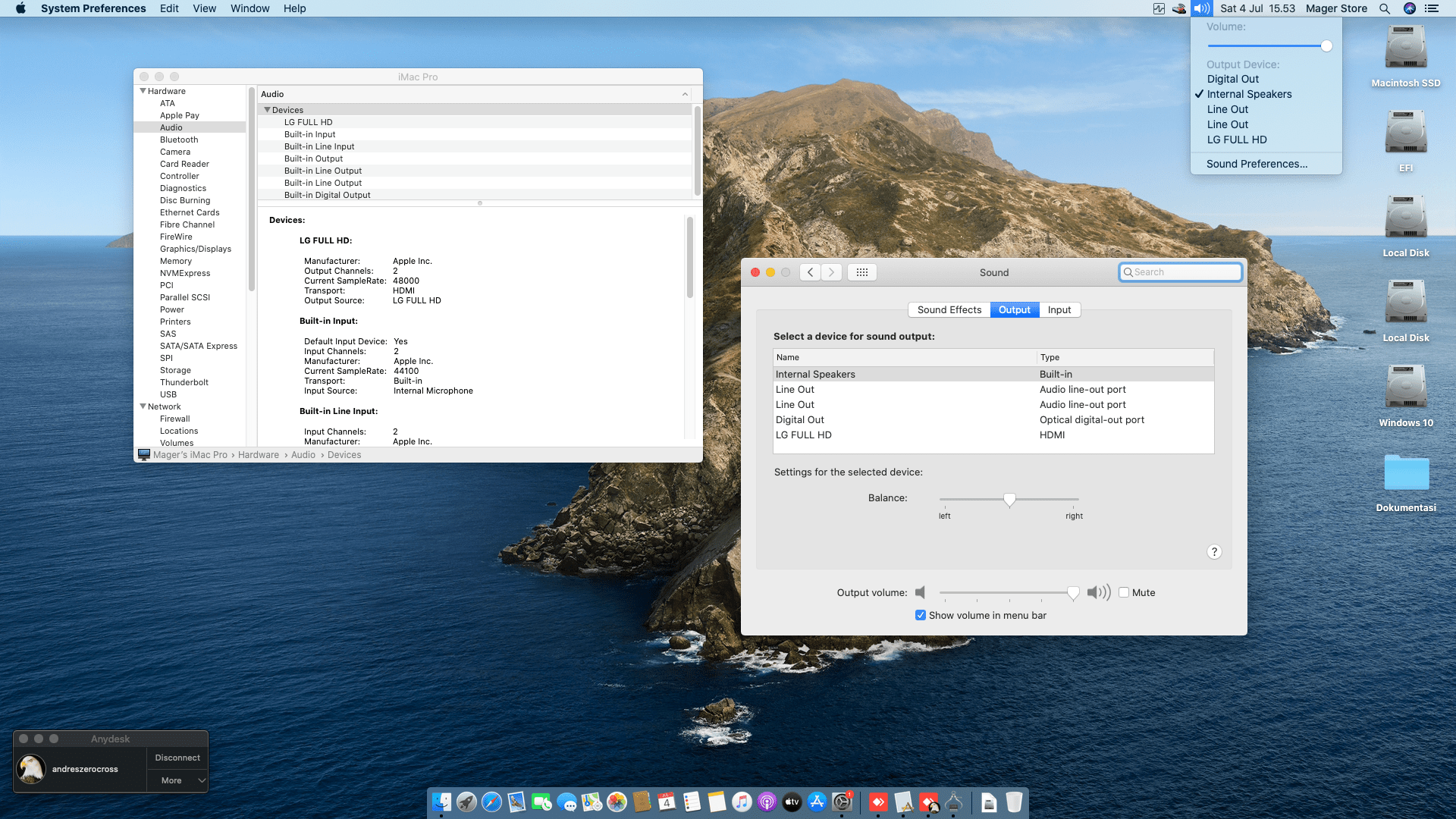Viewport: 1456px width, 819px height.
Task: Go back in Sound preferences
Action: pos(810,272)
